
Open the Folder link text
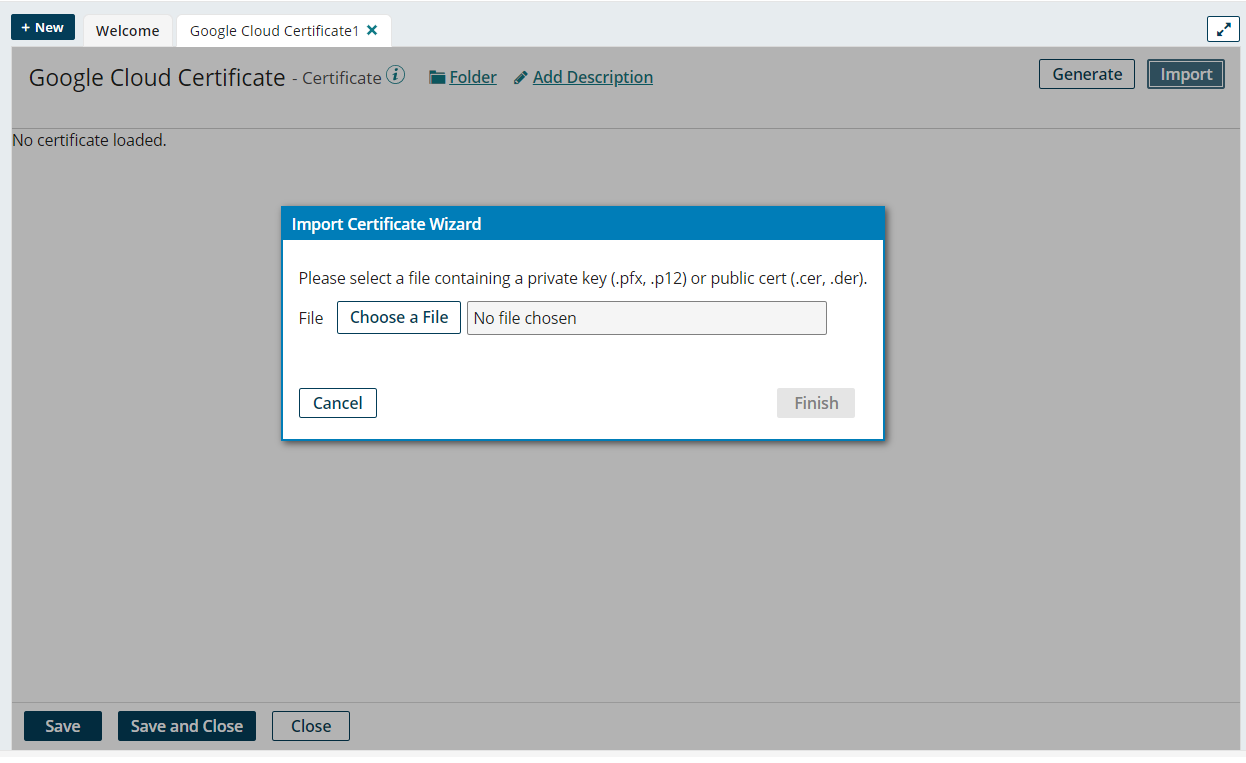pos(473,77)
